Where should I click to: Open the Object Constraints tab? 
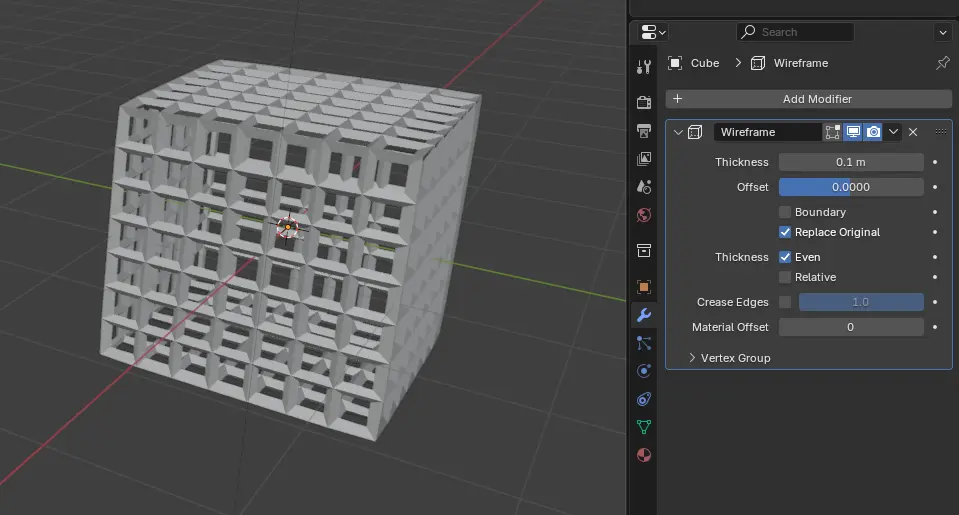pyautogui.click(x=643, y=399)
